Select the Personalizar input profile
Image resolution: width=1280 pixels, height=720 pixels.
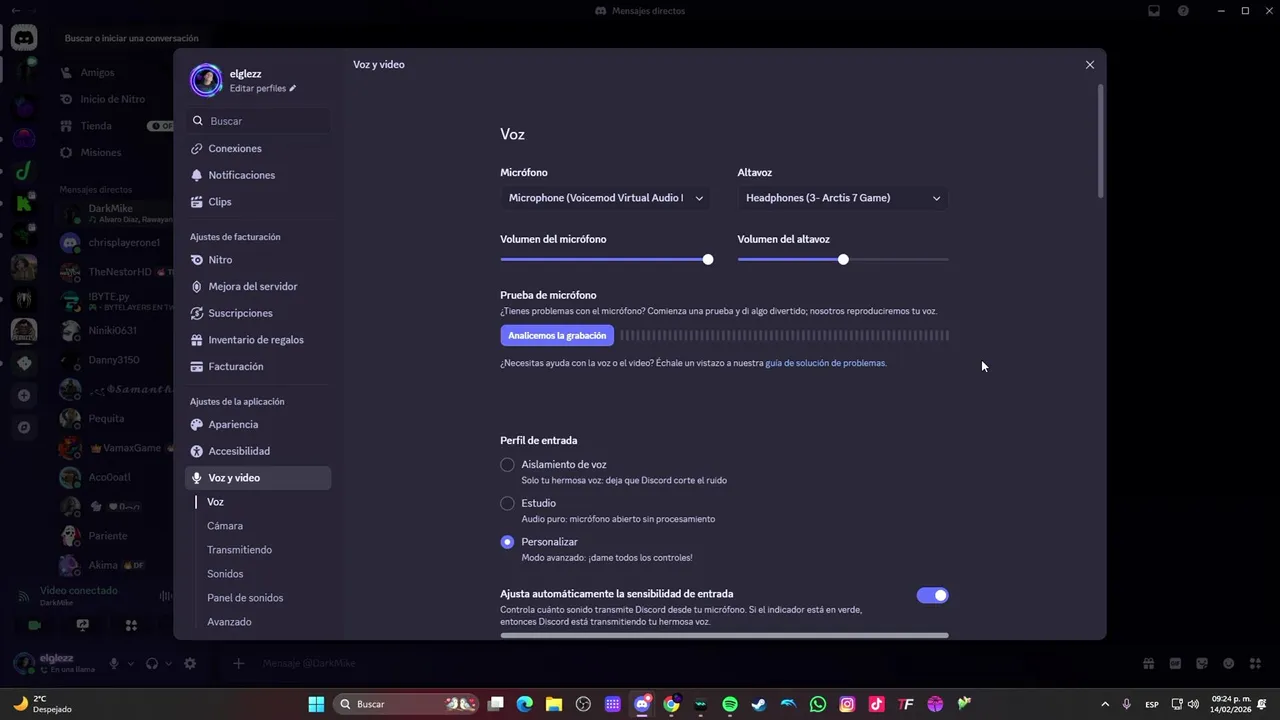[507, 542]
